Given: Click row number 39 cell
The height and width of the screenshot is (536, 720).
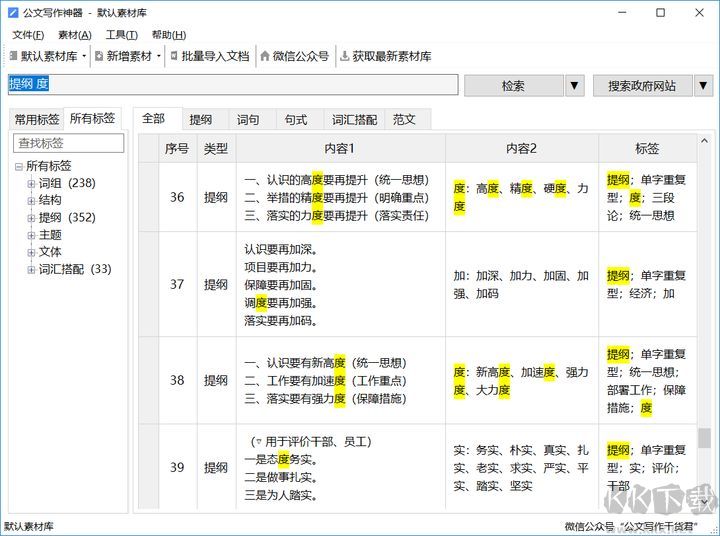Looking at the screenshot, I should coord(177,467).
